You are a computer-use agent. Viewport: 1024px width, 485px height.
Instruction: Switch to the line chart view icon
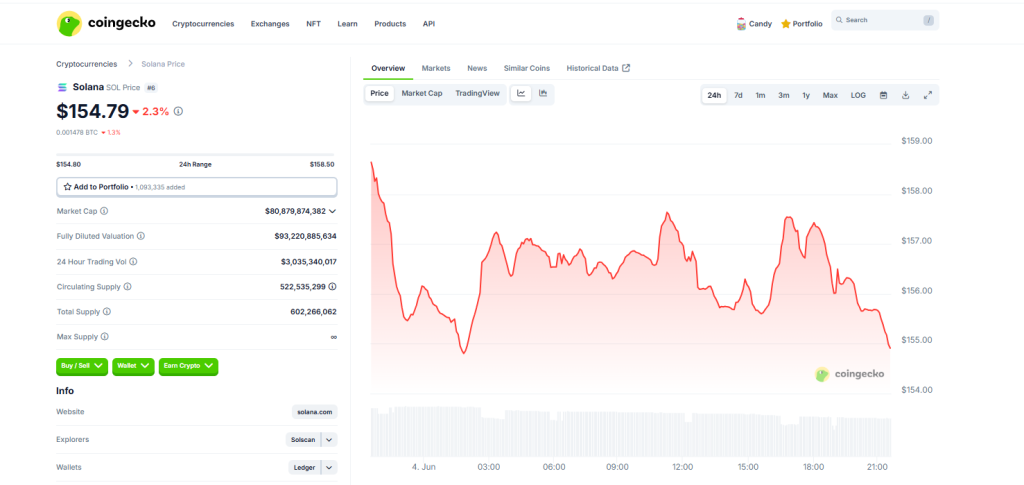click(521, 93)
